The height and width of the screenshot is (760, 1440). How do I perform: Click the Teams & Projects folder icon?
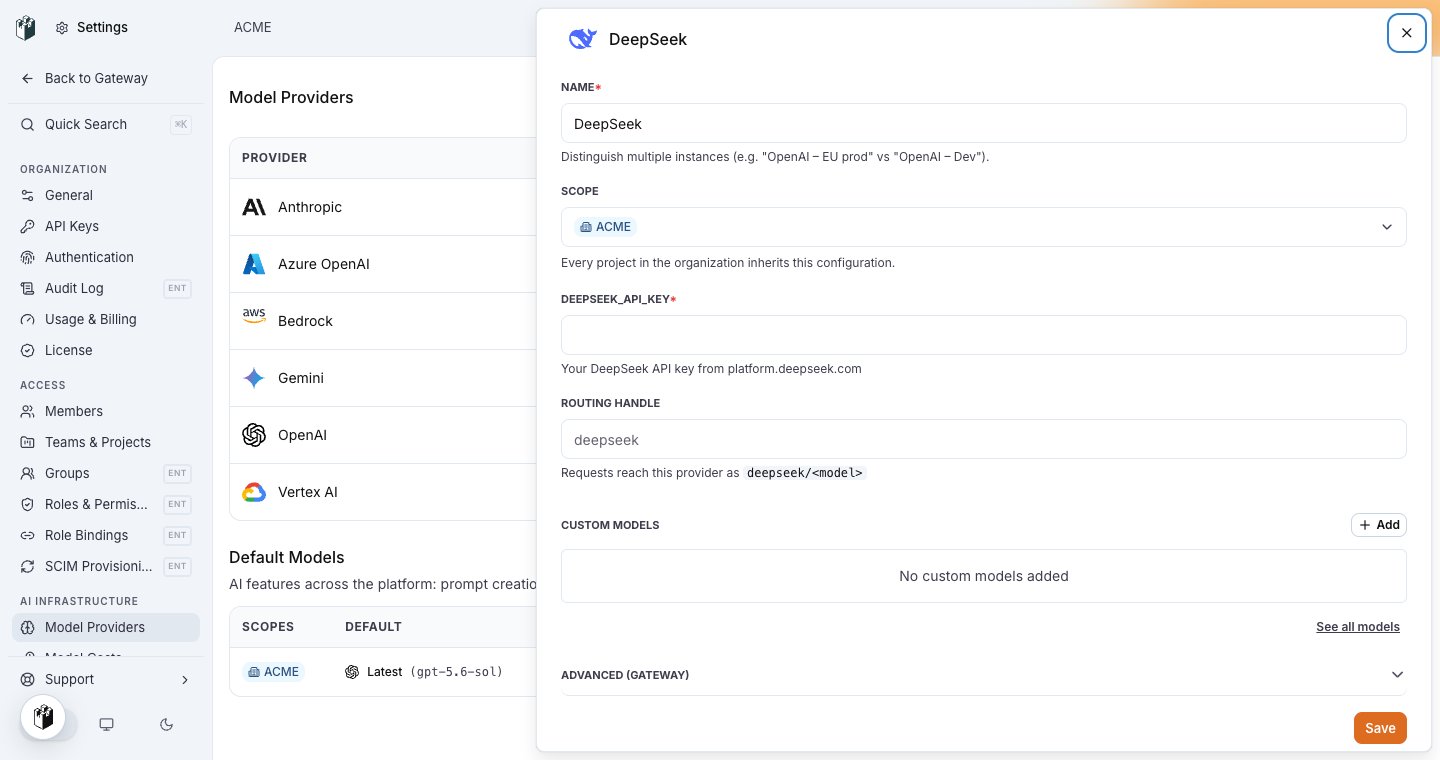(27, 442)
